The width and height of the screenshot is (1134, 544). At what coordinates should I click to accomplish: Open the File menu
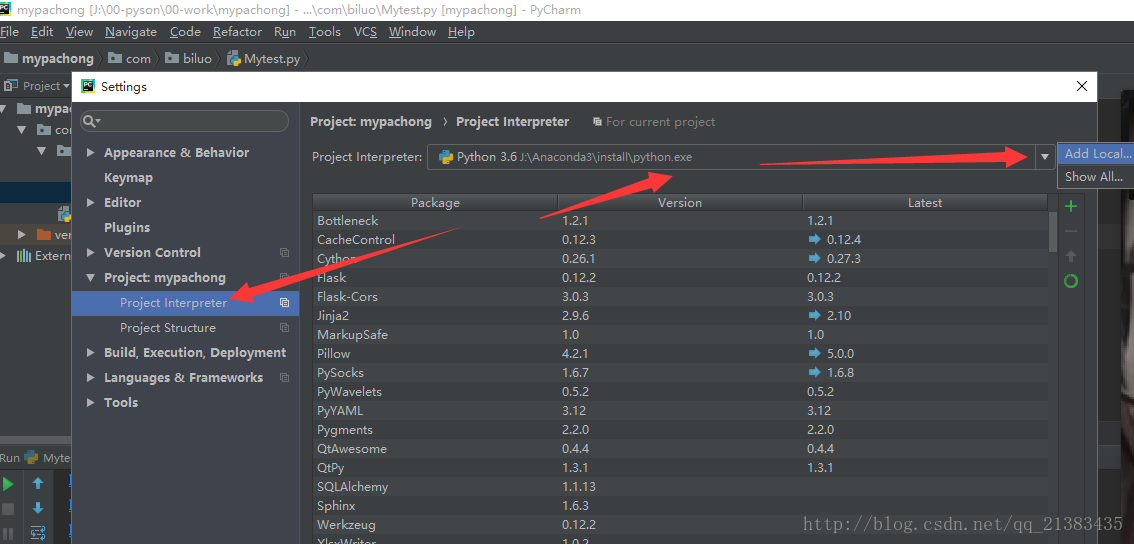9,32
